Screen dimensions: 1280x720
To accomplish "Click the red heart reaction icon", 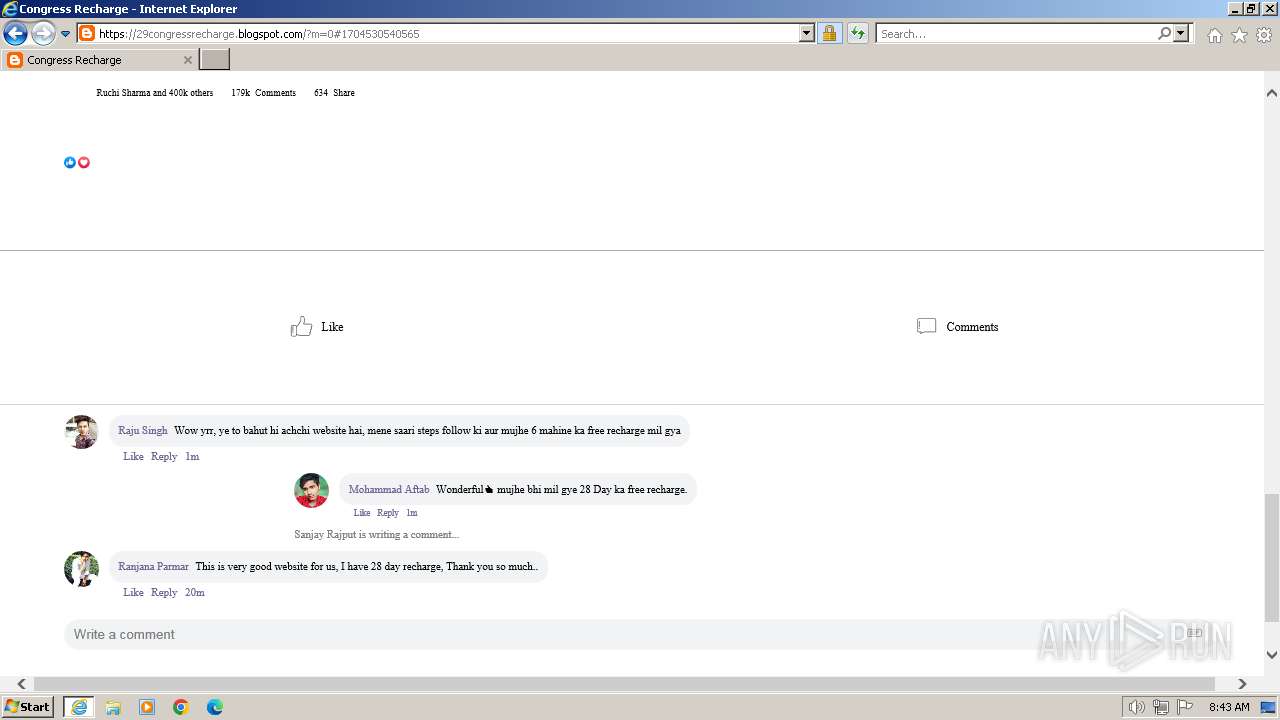I will coord(84,162).
